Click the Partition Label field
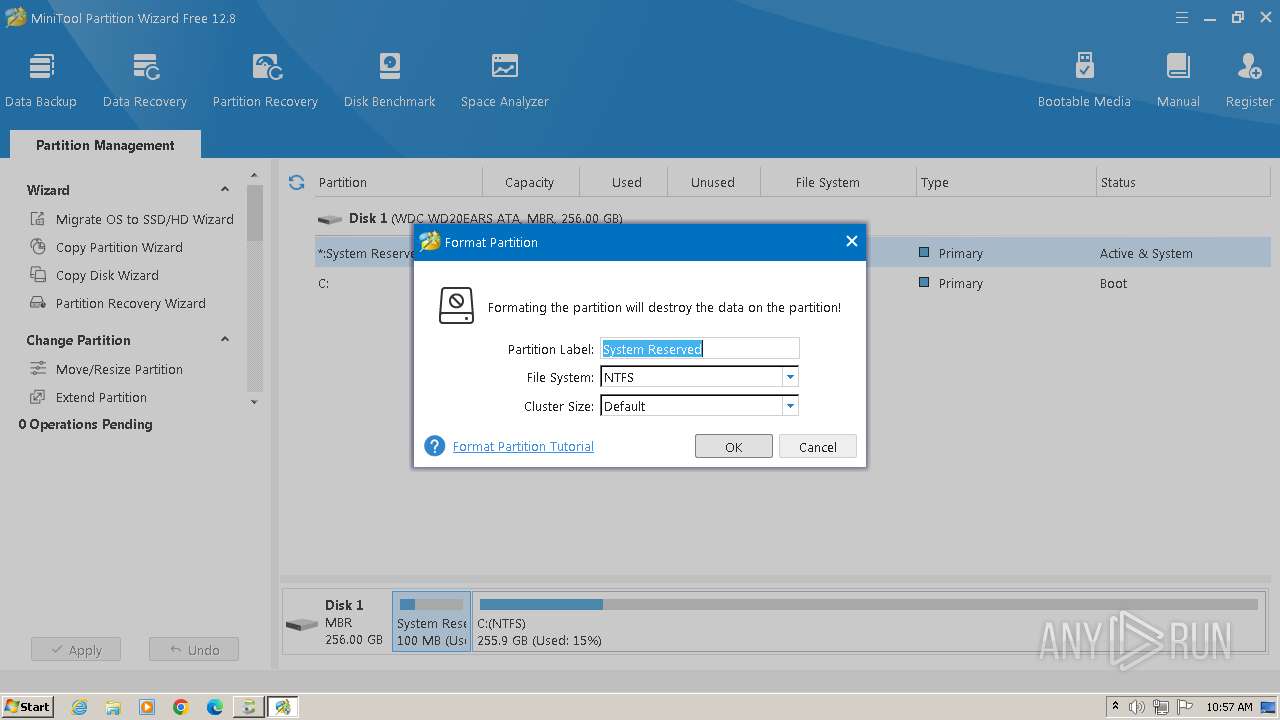 699,348
